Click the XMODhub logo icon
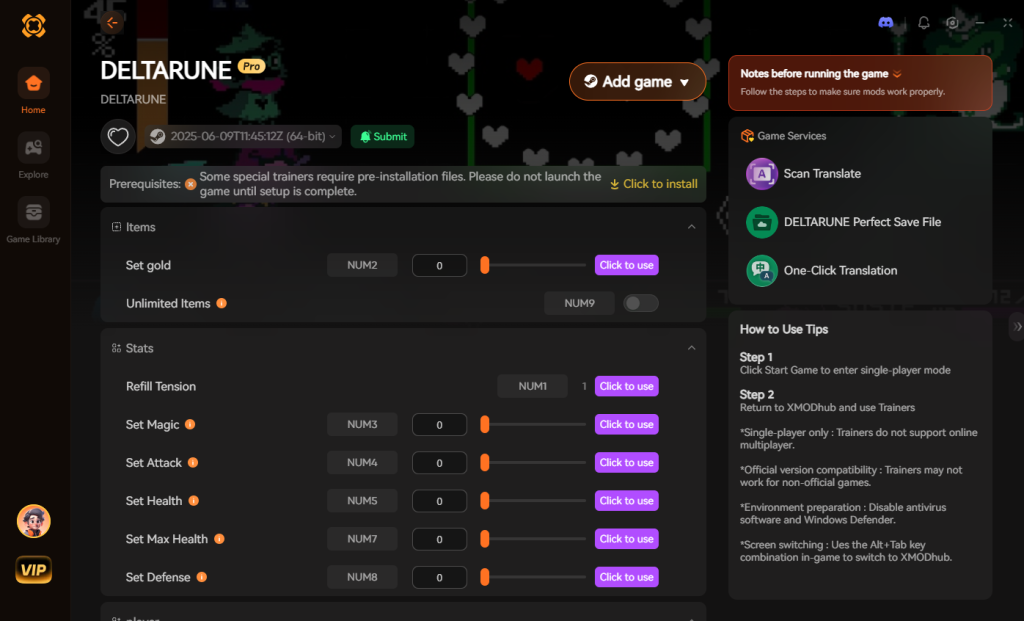Viewport: 1024px width, 621px height. point(33,26)
